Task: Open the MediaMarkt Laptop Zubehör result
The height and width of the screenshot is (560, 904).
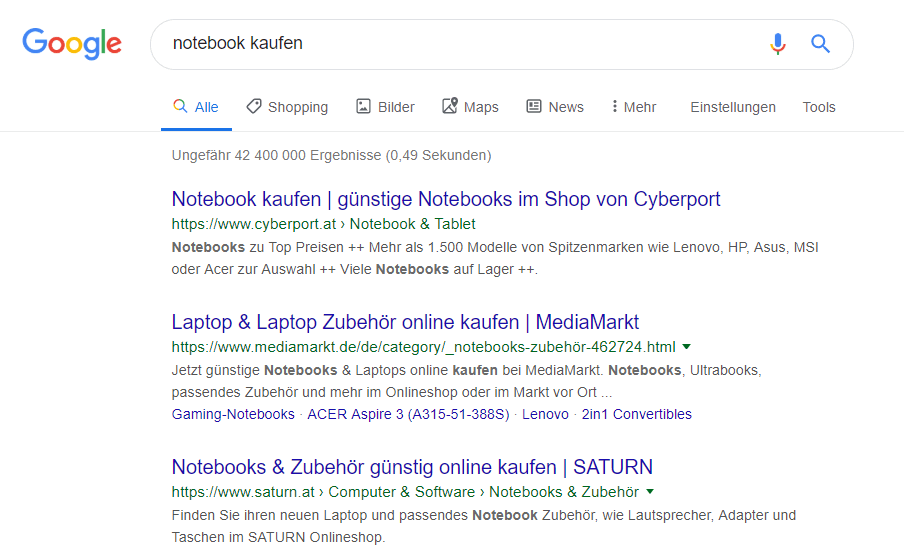Action: 405,322
